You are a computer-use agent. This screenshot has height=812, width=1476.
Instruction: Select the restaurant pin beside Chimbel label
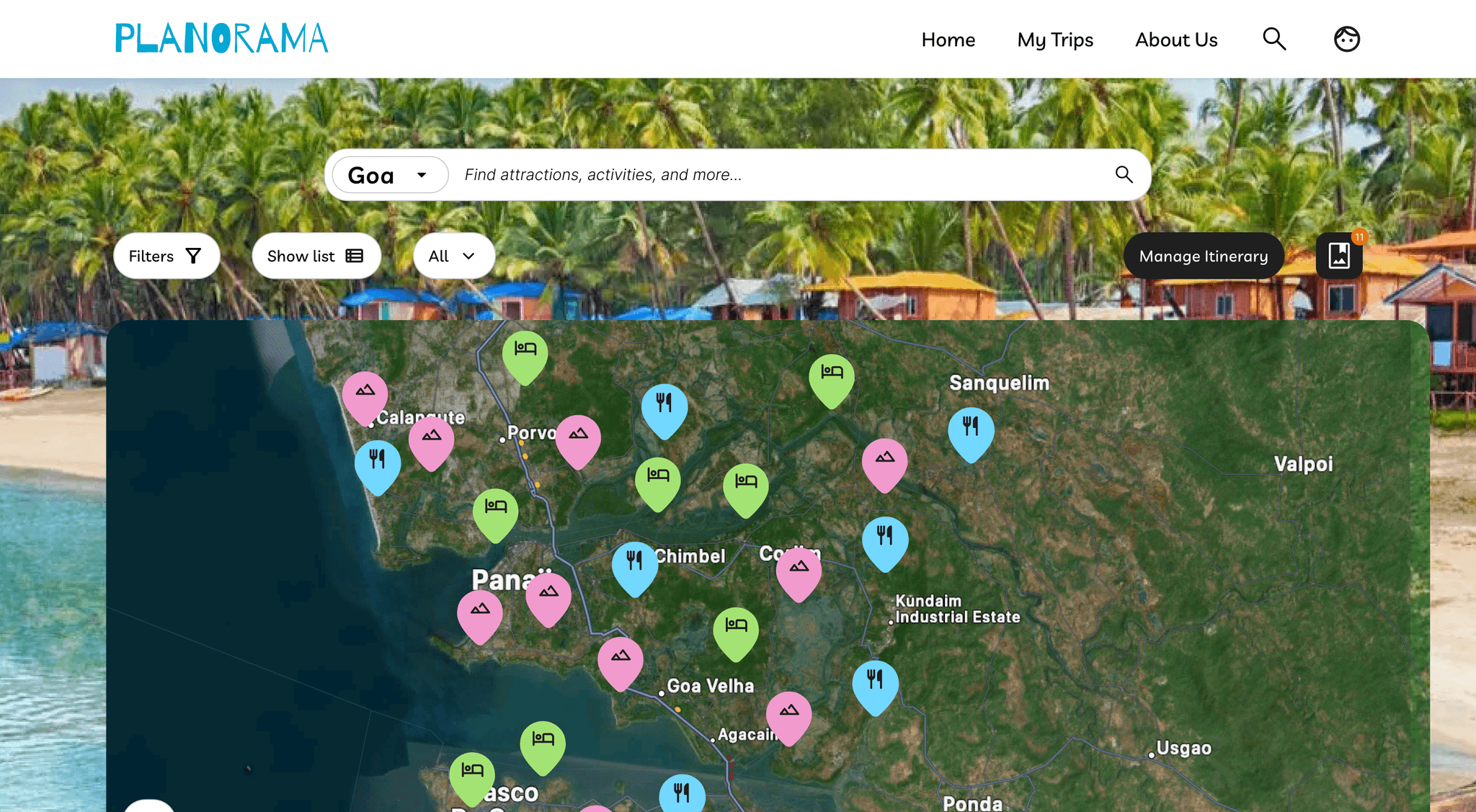tap(634, 565)
